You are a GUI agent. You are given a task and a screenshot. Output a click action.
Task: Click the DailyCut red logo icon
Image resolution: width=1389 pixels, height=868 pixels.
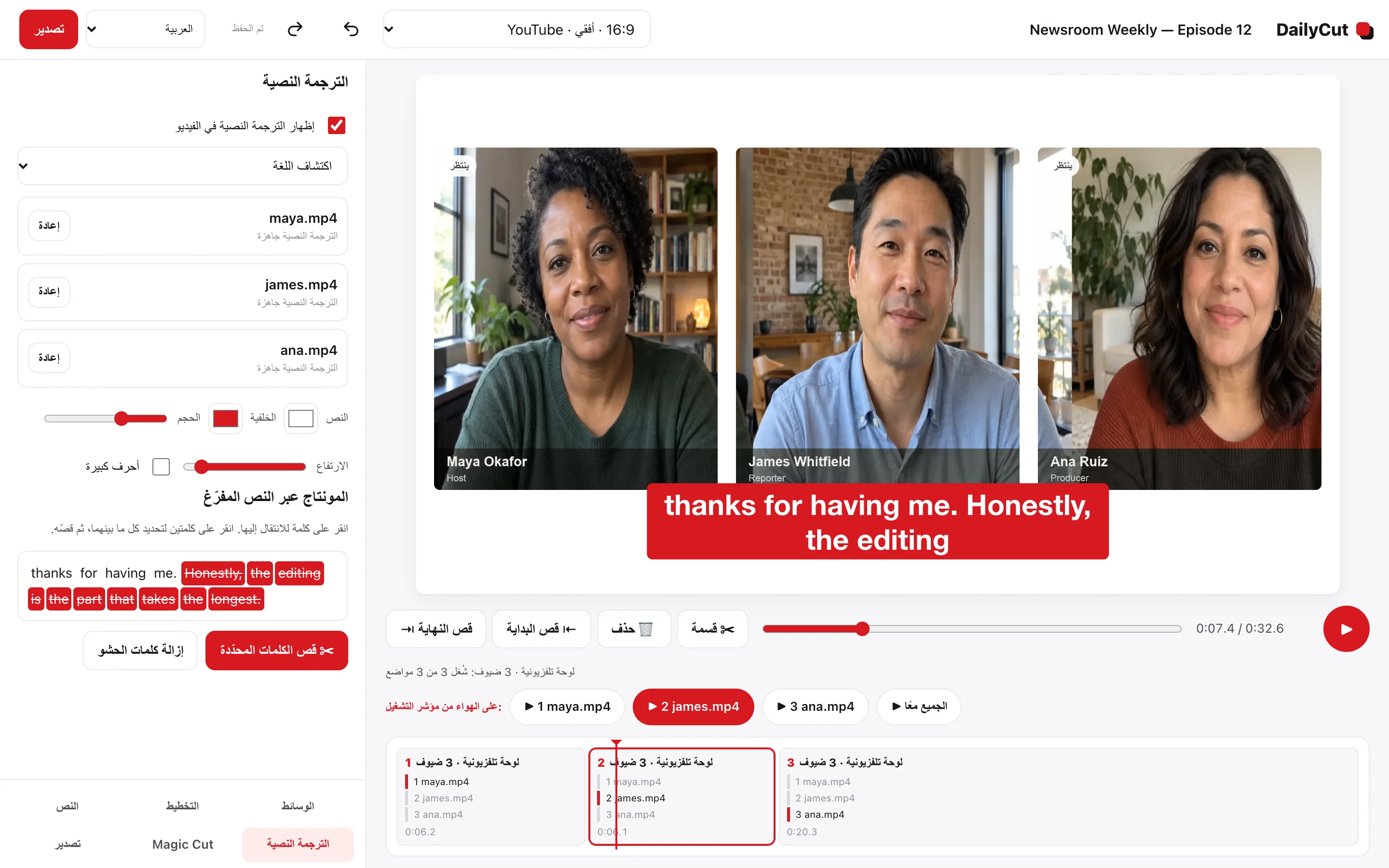[1364, 30]
